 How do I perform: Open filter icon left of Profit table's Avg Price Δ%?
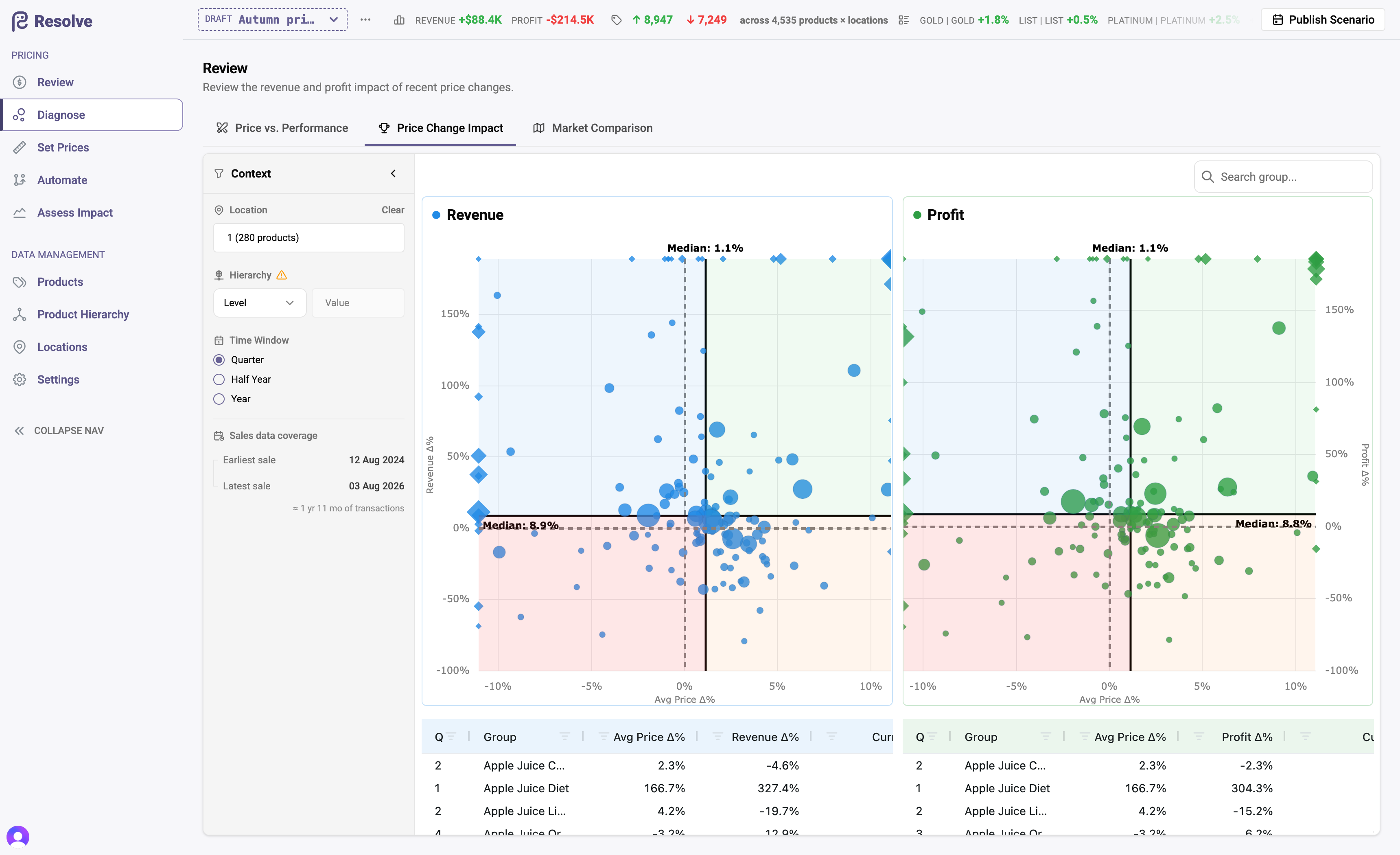(x=1084, y=737)
